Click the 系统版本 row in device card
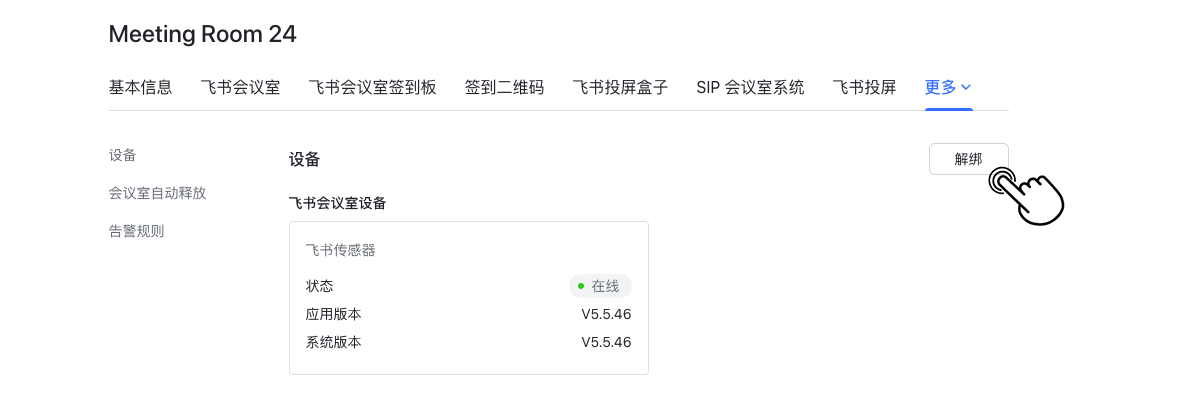 [468, 342]
